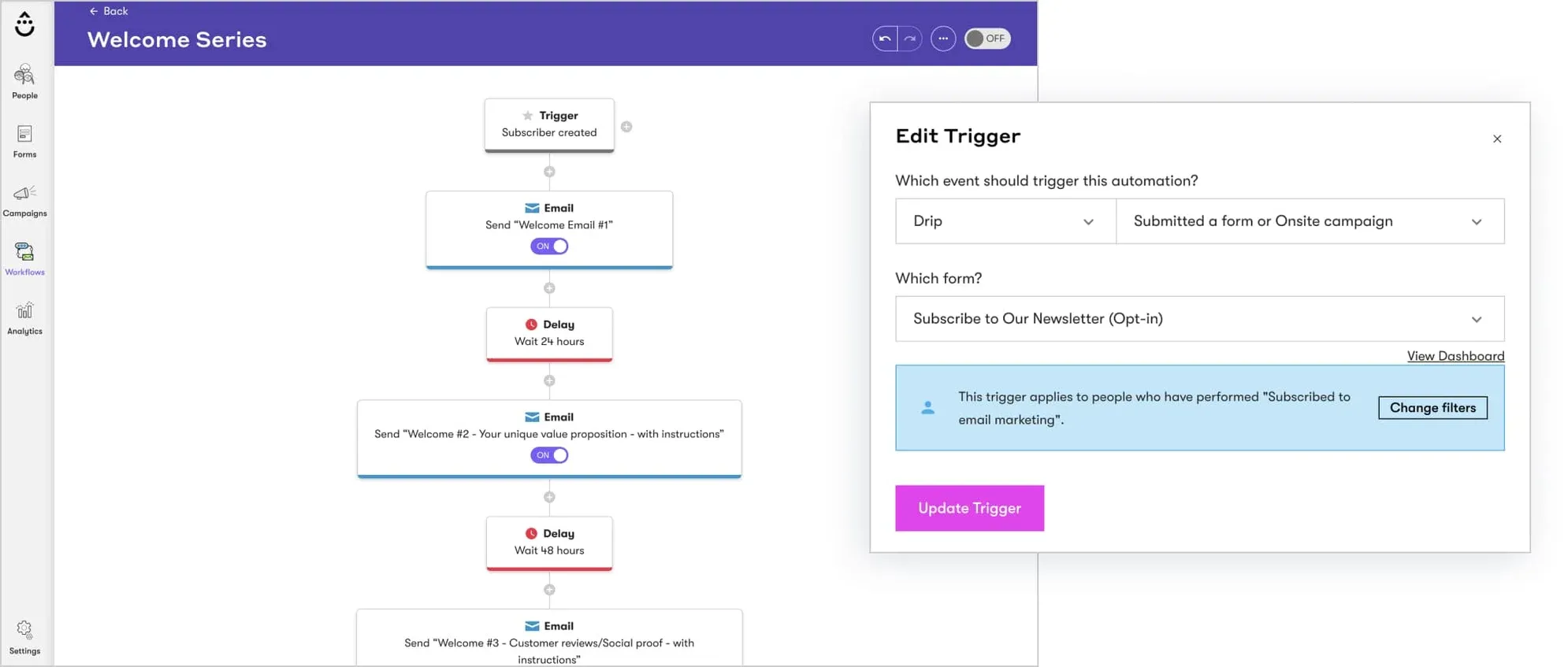Click the undo arrow in the header

click(883, 38)
